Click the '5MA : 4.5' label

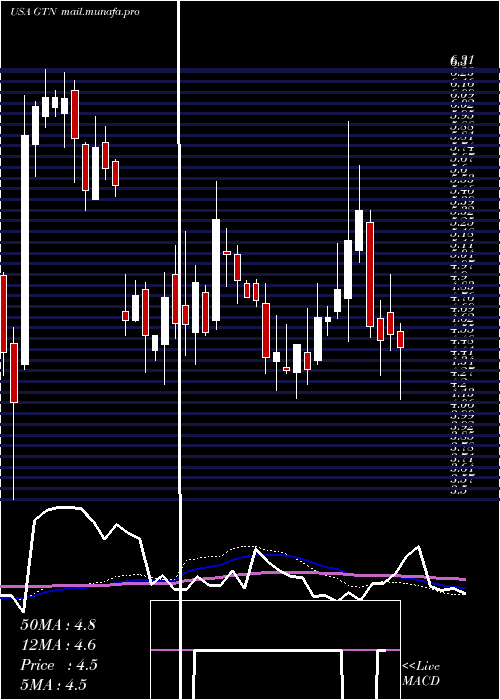(x=54, y=685)
